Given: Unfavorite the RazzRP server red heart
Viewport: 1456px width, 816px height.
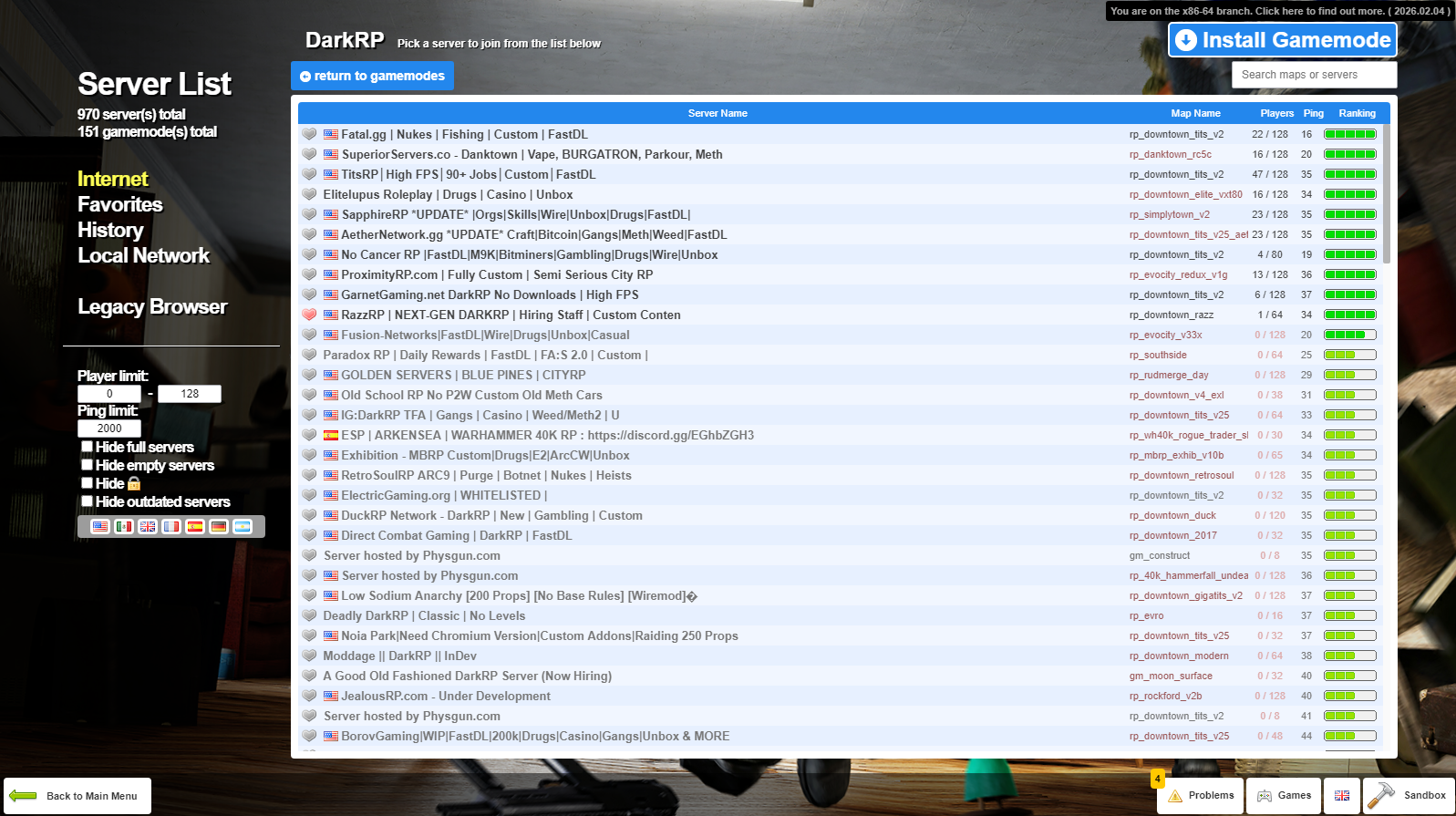Looking at the screenshot, I should click(x=310, y=315).
